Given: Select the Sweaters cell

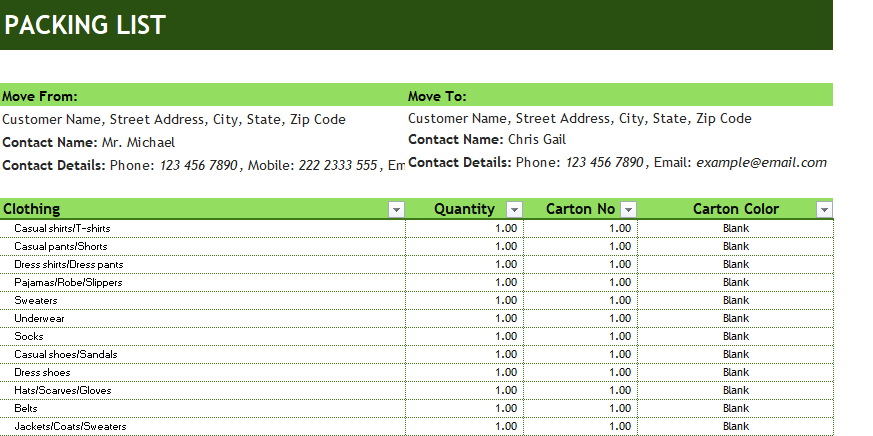Looking at the screenshot, I should coord(203,300).
